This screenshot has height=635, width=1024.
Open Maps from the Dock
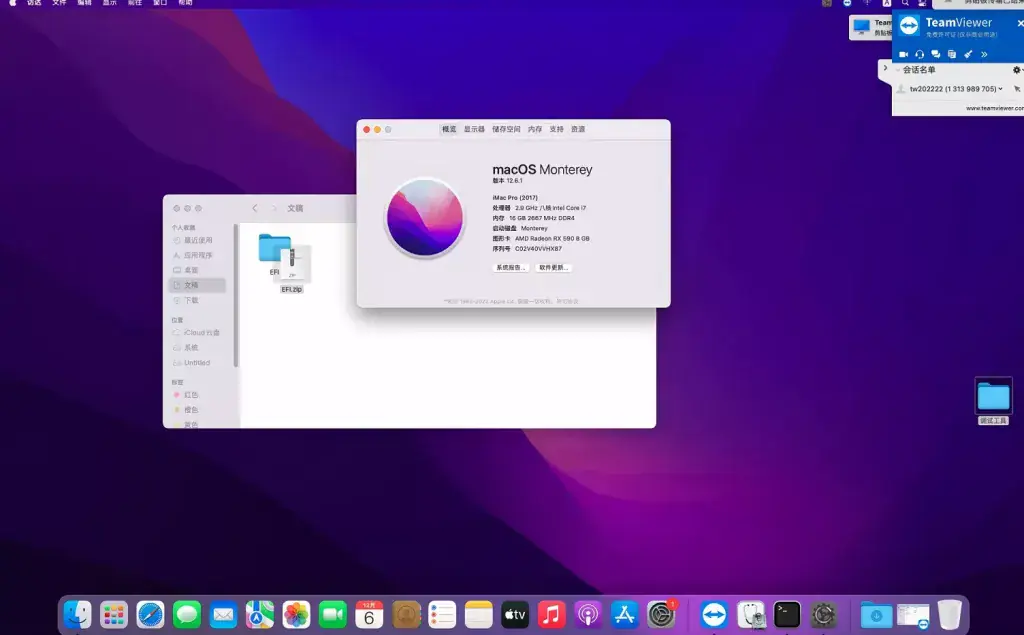coord(260,615)
